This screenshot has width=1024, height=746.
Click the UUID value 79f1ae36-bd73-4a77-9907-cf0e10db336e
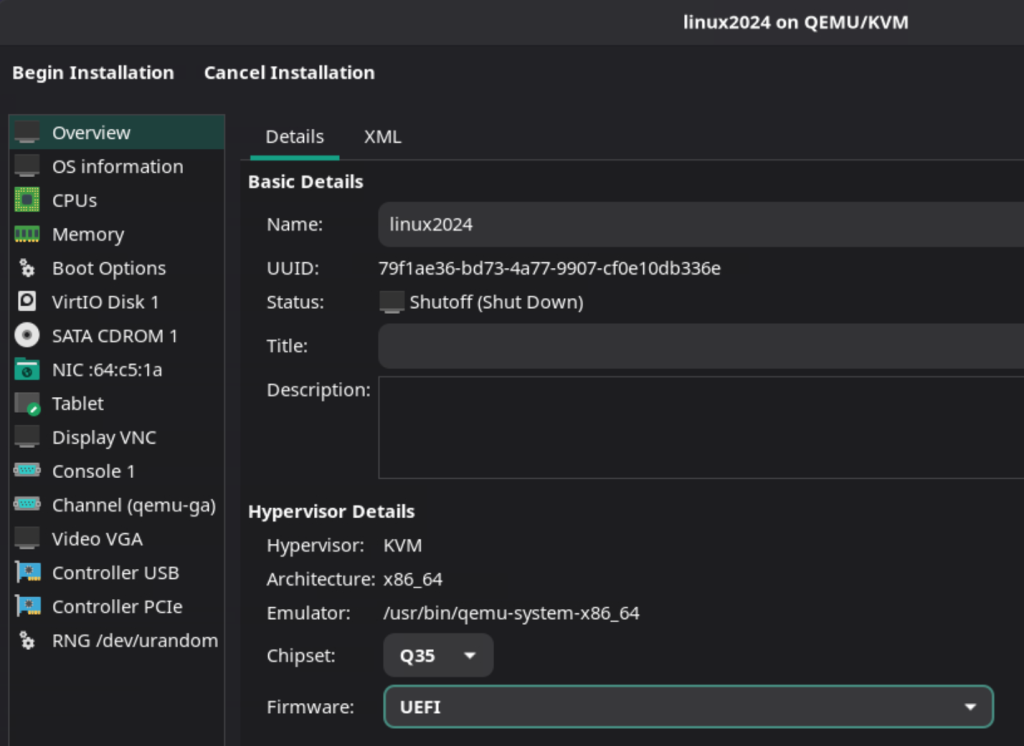coord(549,268)
